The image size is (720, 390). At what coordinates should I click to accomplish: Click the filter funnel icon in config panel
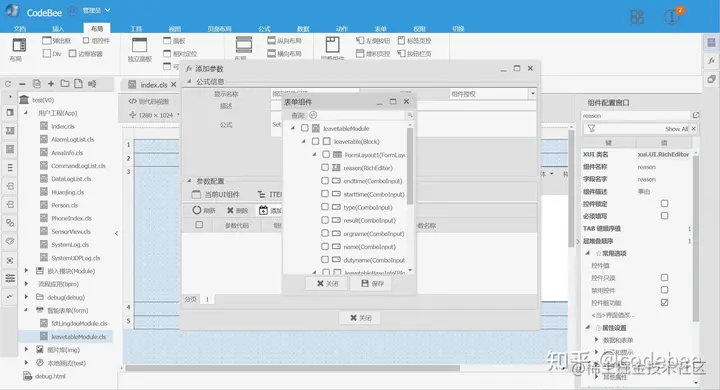(591, 129)
